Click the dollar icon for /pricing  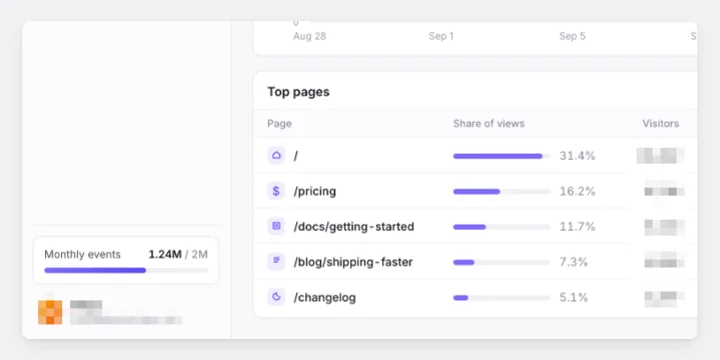pyautogui.click(x=276, y=191)
